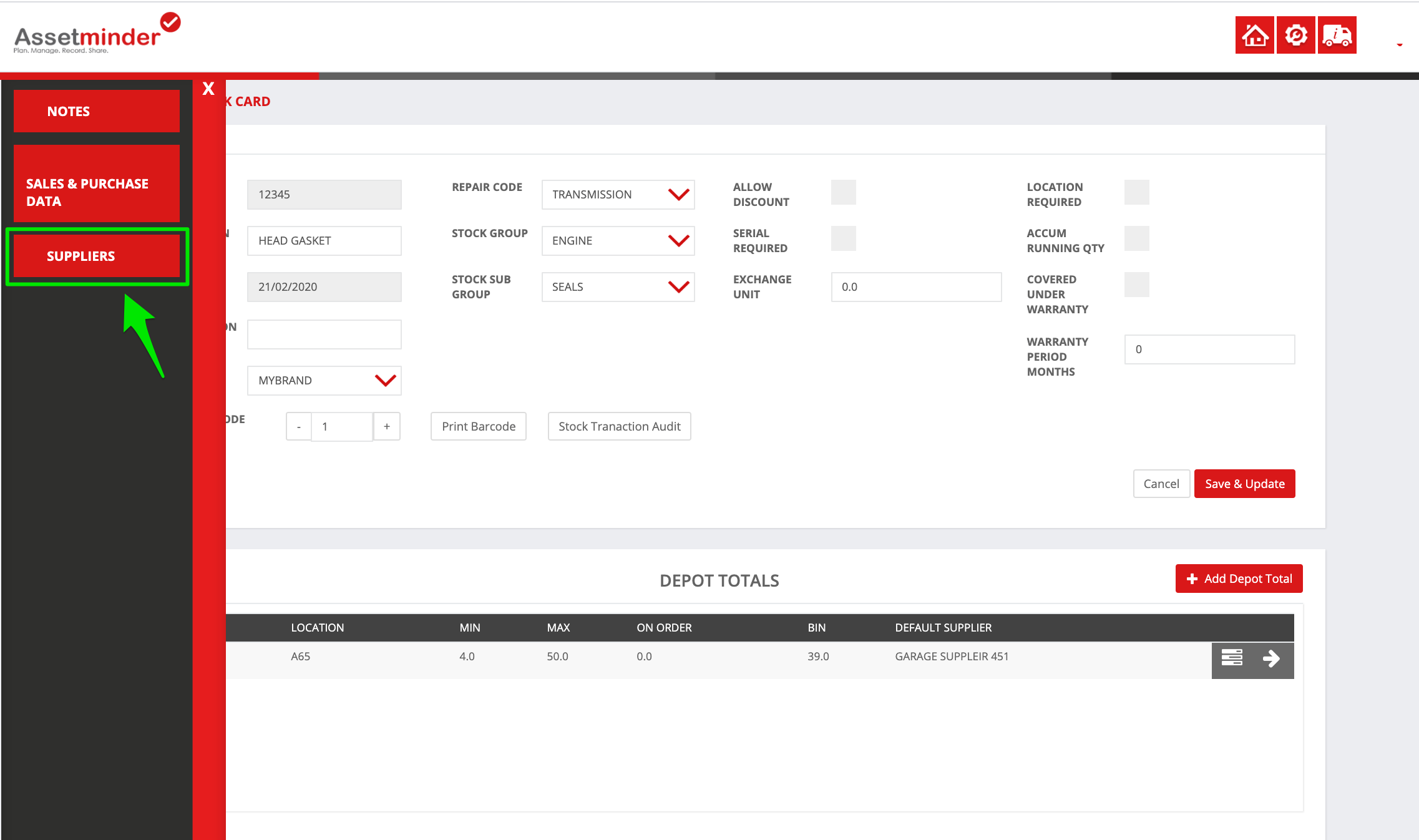The height and width of the screenshot is (840, 1419).
Task: Expand the MYBRAND dropdown
Action: coord(324,381)
